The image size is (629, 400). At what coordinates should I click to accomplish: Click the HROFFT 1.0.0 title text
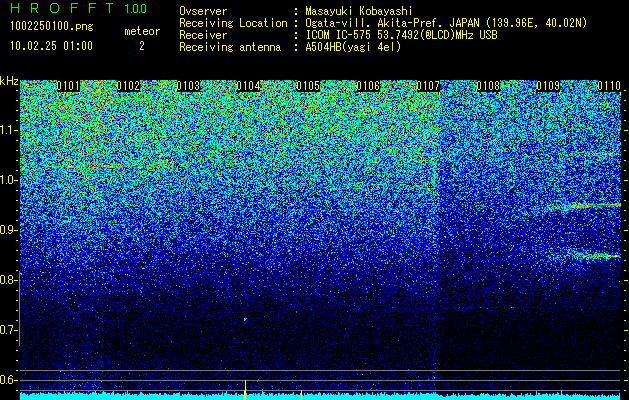pyautogui.click(x=79, y=8)
